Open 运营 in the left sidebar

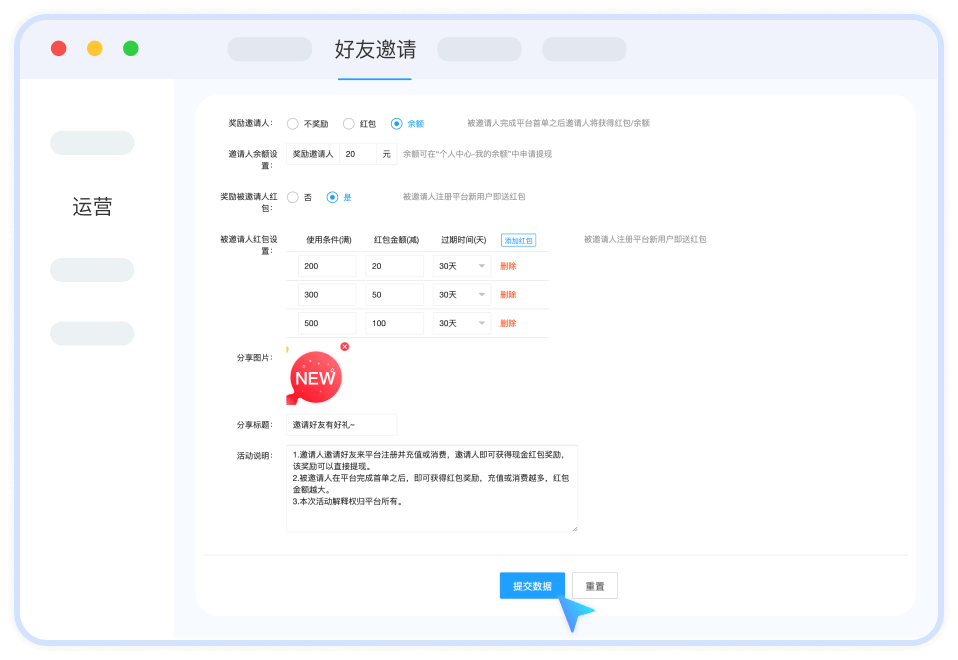point(92,207)
